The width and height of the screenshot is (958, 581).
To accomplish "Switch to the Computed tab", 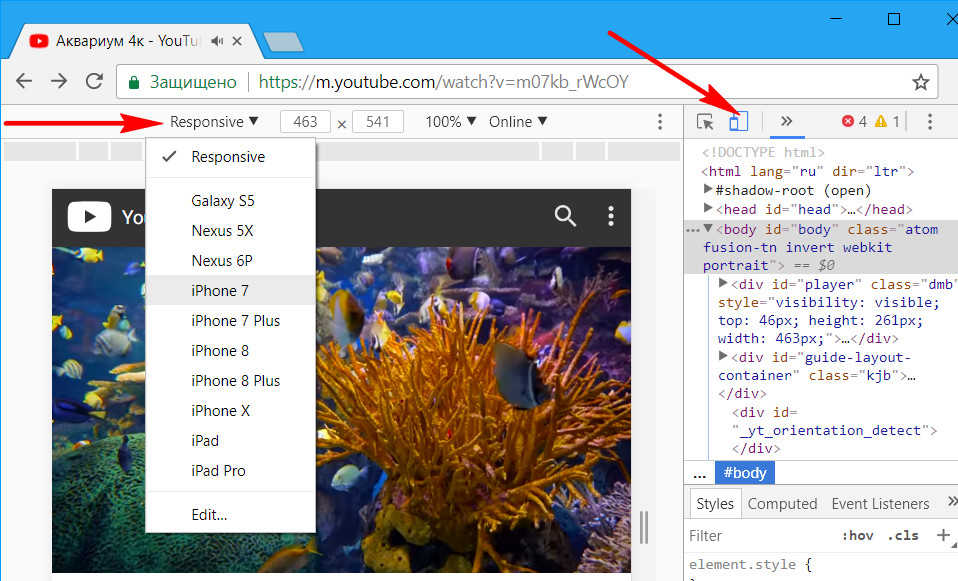I will point(782,504).
